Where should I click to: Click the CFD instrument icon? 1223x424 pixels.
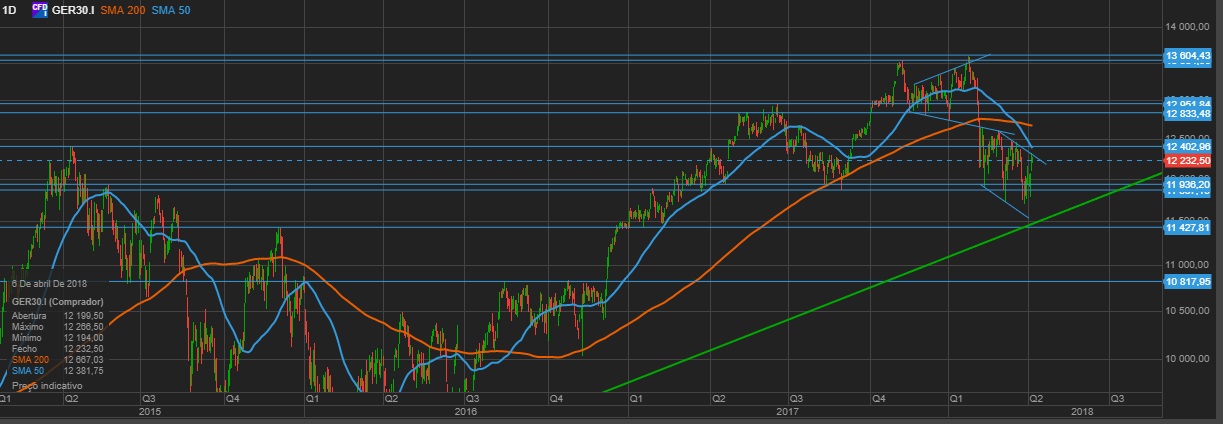click(x=40, y=8)
